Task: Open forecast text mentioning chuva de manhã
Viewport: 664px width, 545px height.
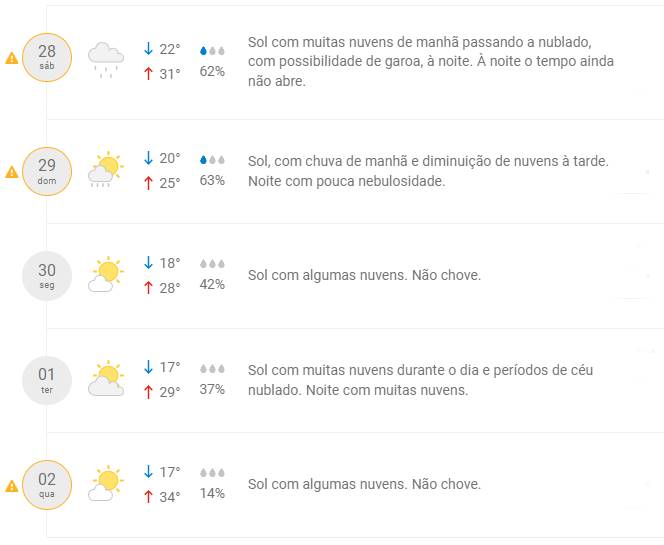Action: [x=428, y=171]
